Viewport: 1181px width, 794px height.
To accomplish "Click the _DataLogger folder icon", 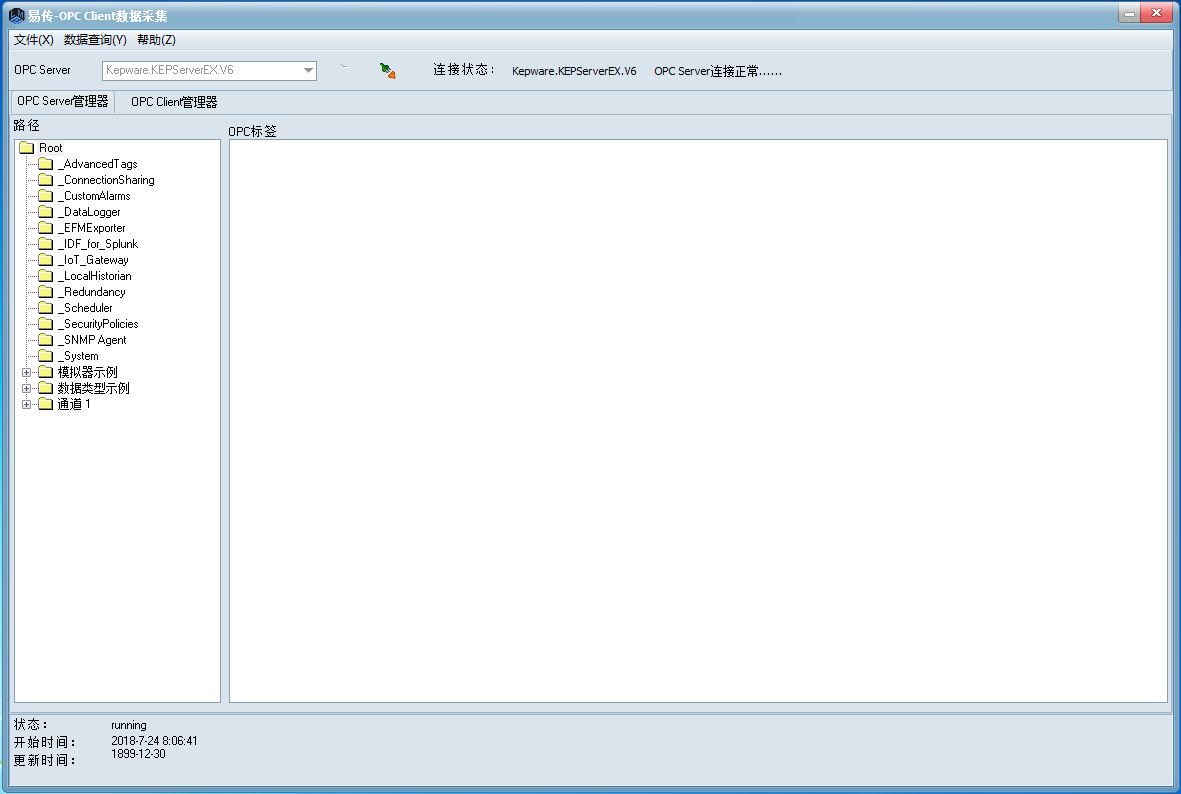I will click(45, 212).
